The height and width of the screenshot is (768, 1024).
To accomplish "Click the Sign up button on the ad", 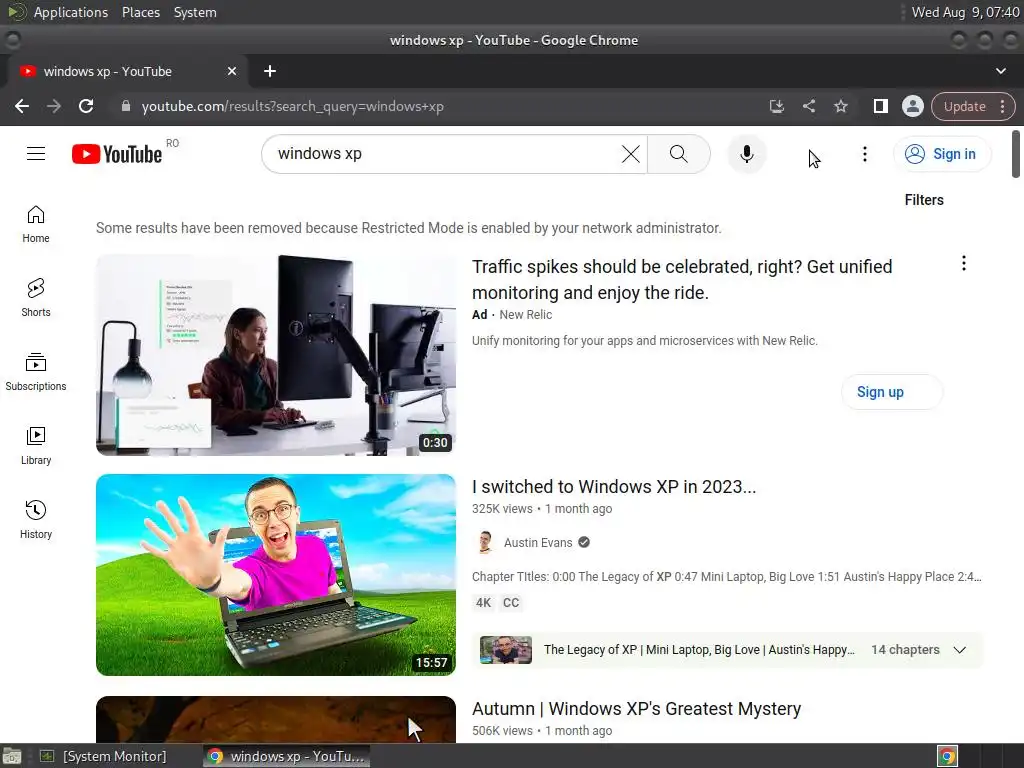I will point(891,392).
